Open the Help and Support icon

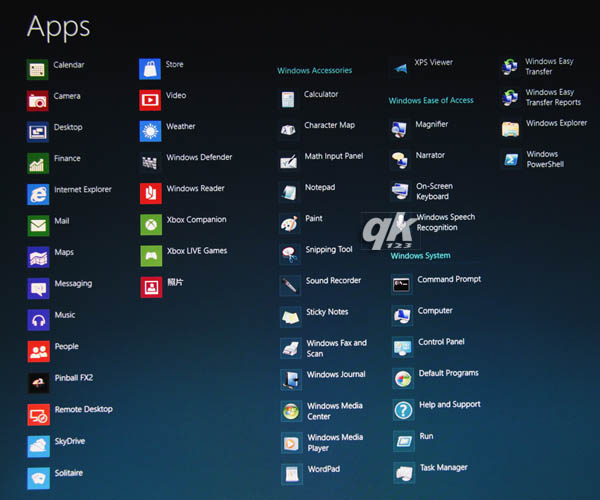point(403,410)
